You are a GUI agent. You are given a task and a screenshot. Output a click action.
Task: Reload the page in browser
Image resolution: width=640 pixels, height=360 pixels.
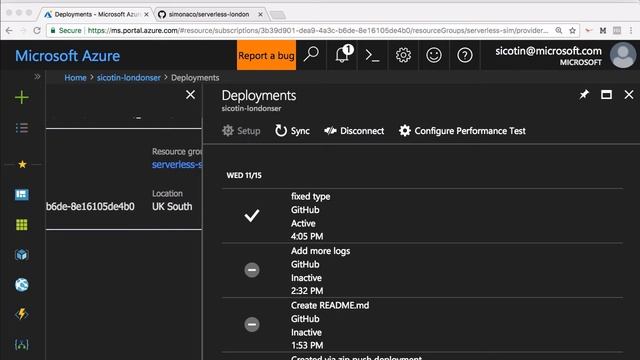point(37,31)
